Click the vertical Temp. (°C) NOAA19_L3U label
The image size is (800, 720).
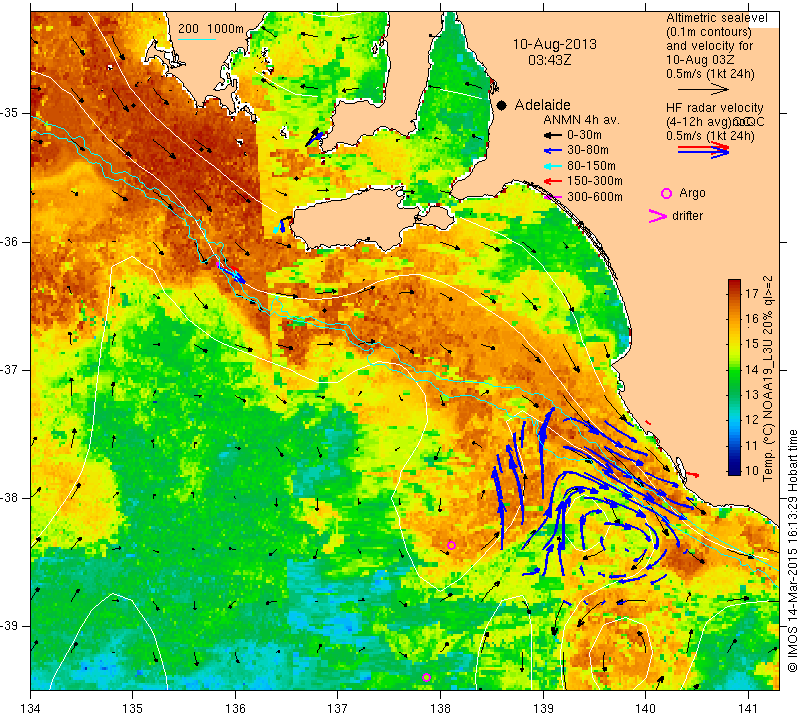click(768, 378)
